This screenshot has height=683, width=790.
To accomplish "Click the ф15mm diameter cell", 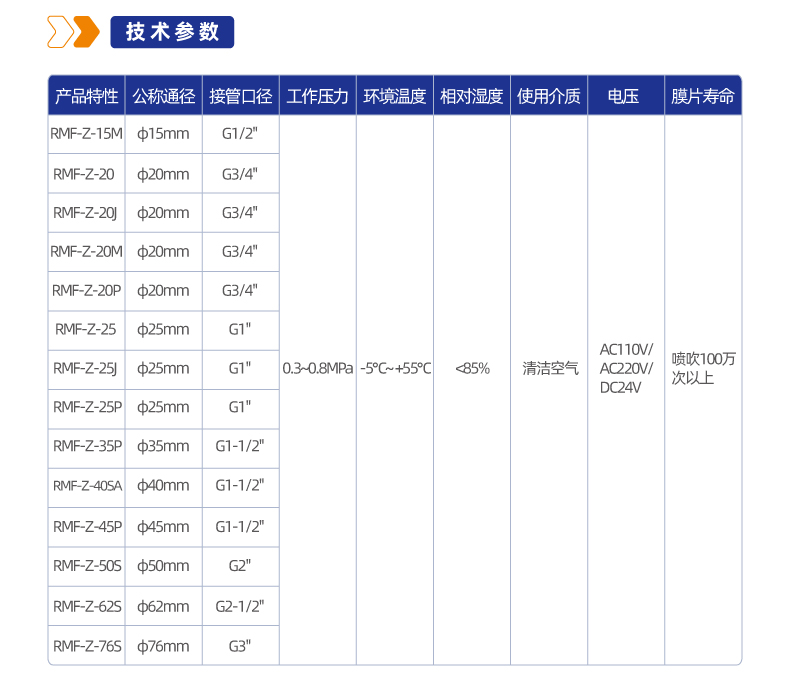I will (164, 134).
